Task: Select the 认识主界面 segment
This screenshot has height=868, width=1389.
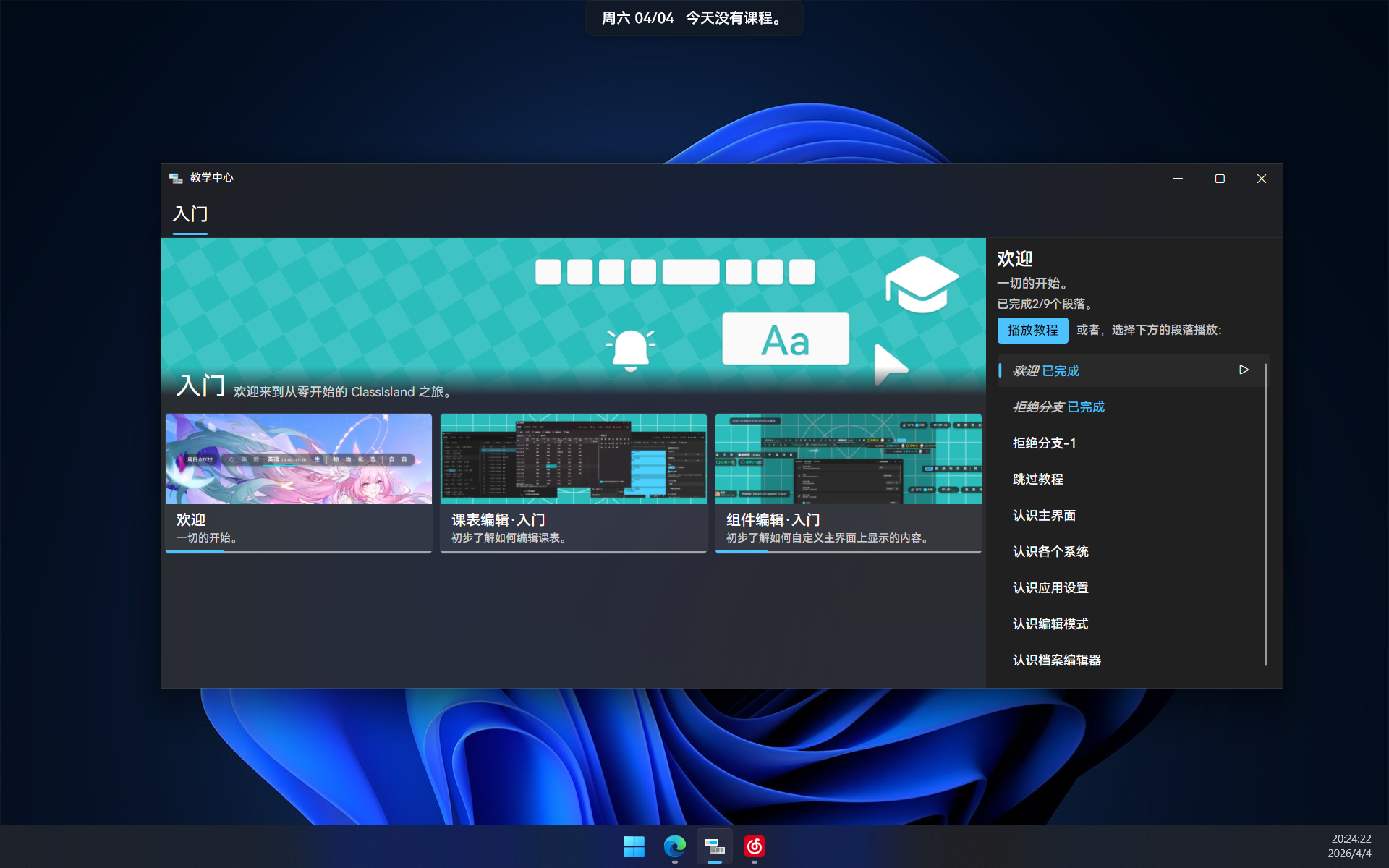Action: click(x=1044, y=515)
